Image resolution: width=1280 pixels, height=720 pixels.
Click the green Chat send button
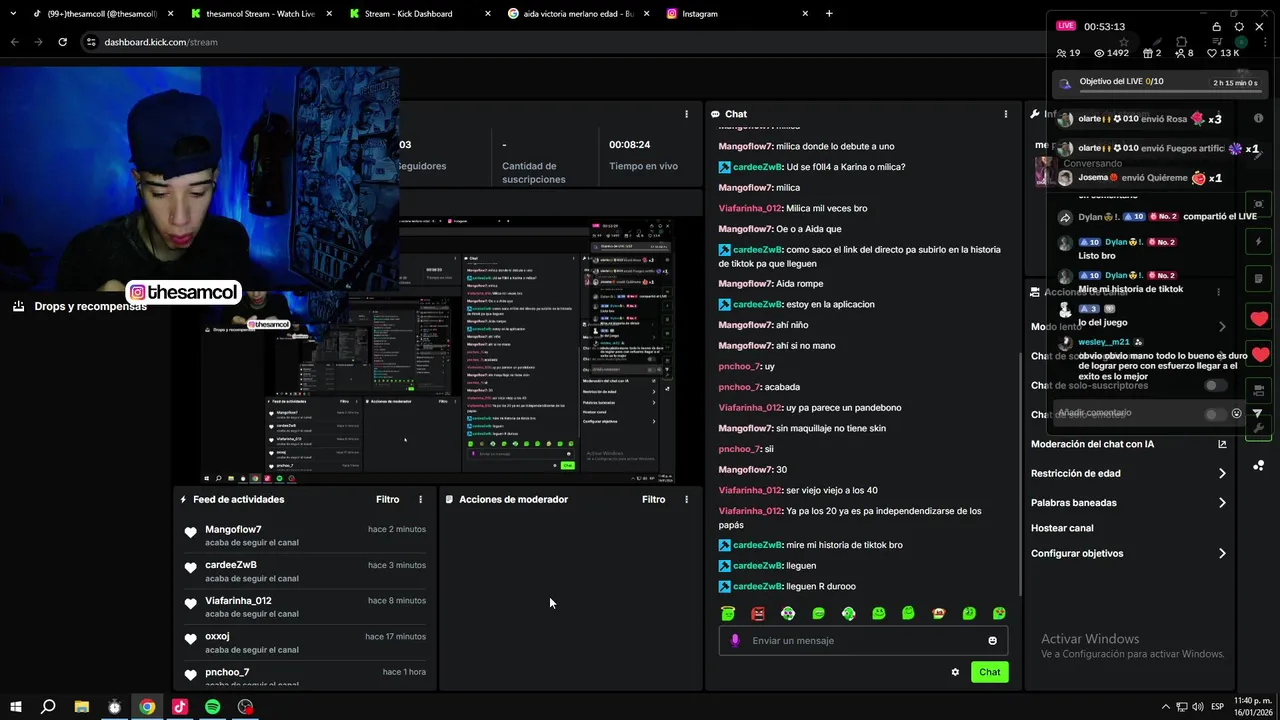[x=989, y=672]
